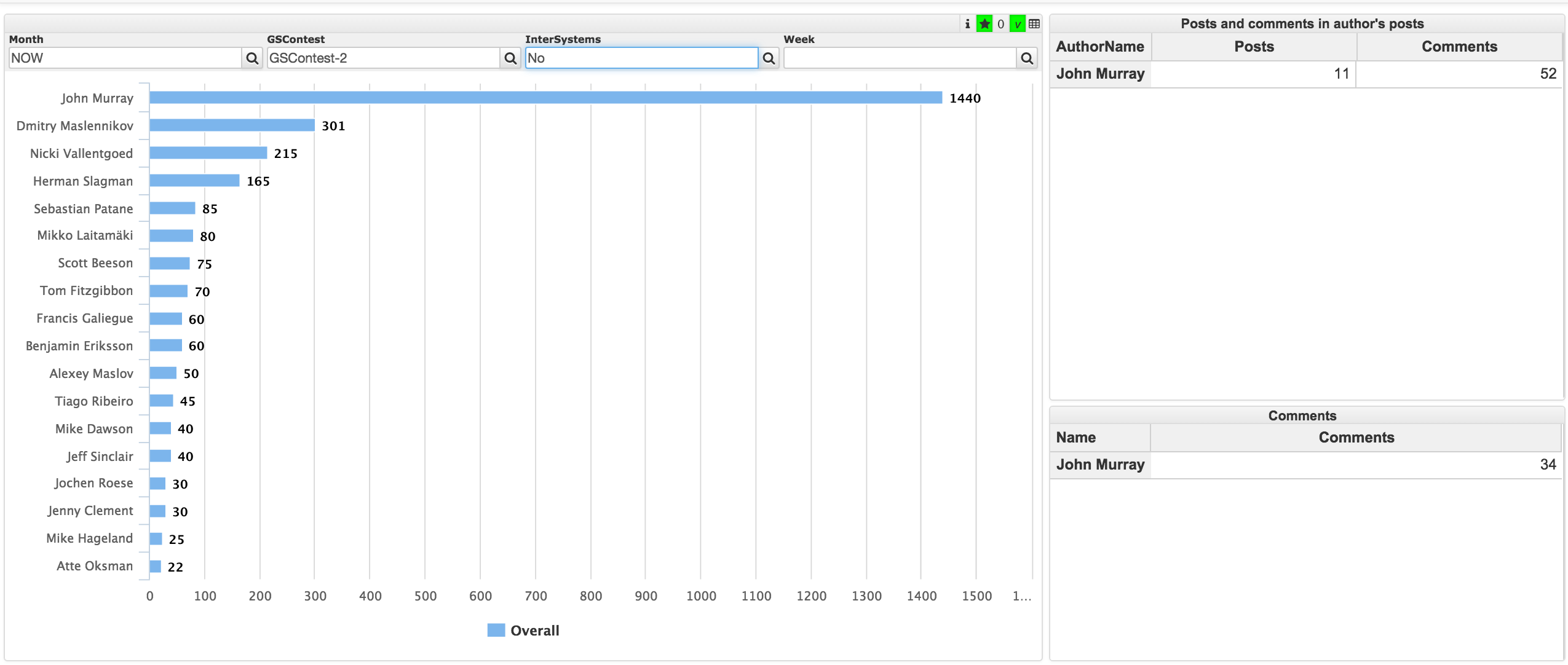The height and width of the screenshot is (665, 1568).
Task: Click John Murray's bar in chart
Action: click(x=545, y=98)
